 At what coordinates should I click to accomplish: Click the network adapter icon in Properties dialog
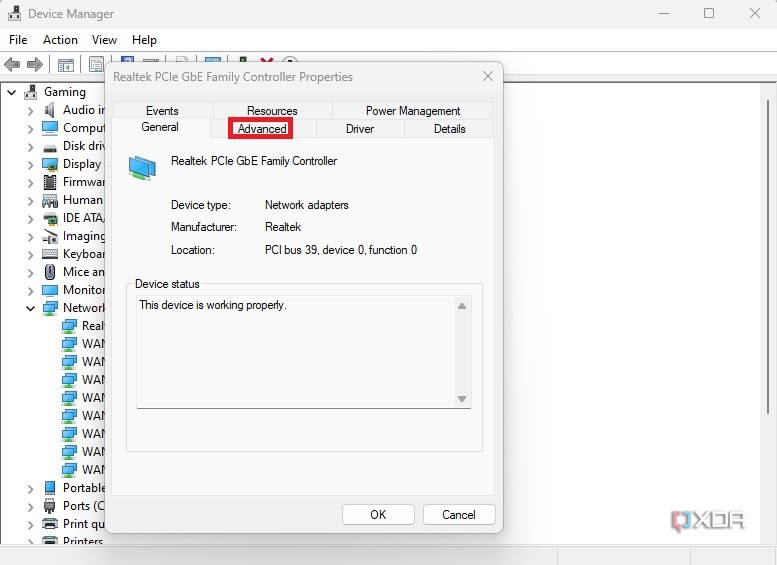click(142, 168)
